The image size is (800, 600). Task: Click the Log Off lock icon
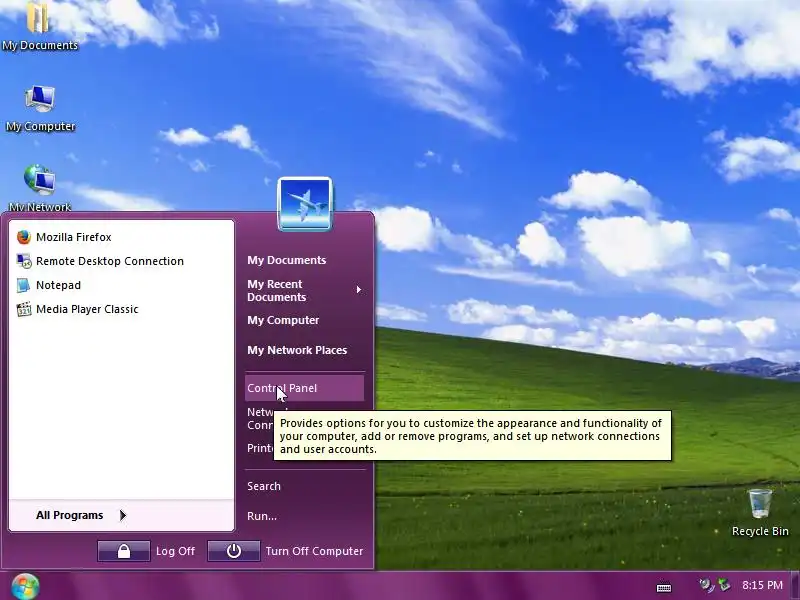coord(123,551)
